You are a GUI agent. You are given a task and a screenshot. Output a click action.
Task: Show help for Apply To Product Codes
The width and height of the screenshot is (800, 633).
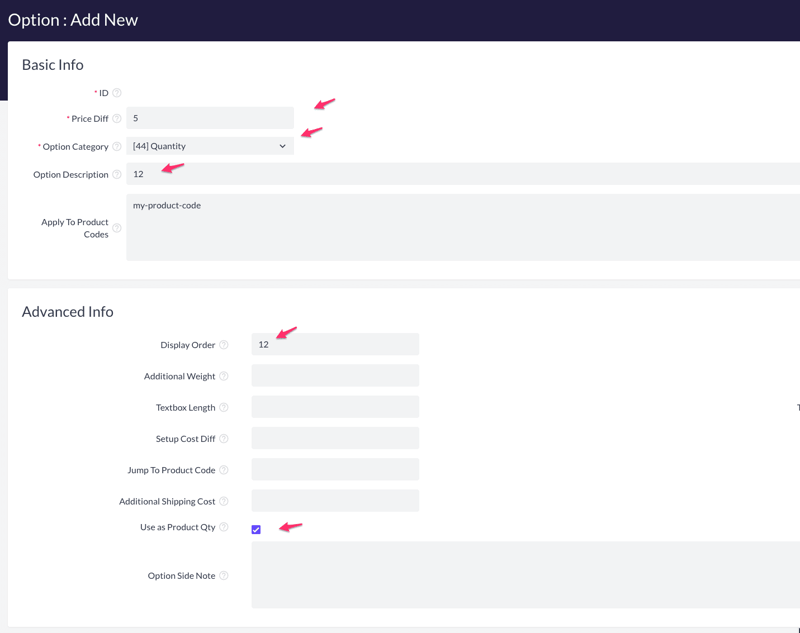tap(117, 228)
